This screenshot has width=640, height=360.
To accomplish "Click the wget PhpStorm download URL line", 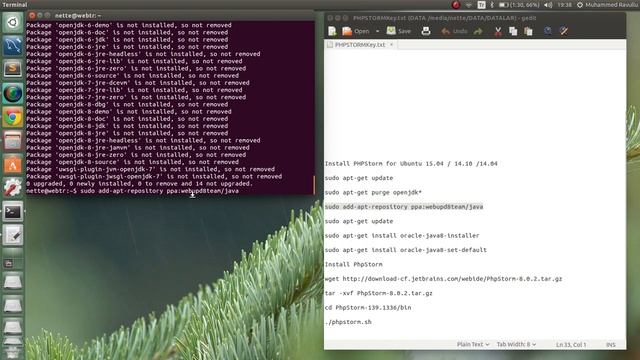I will 443,279.
